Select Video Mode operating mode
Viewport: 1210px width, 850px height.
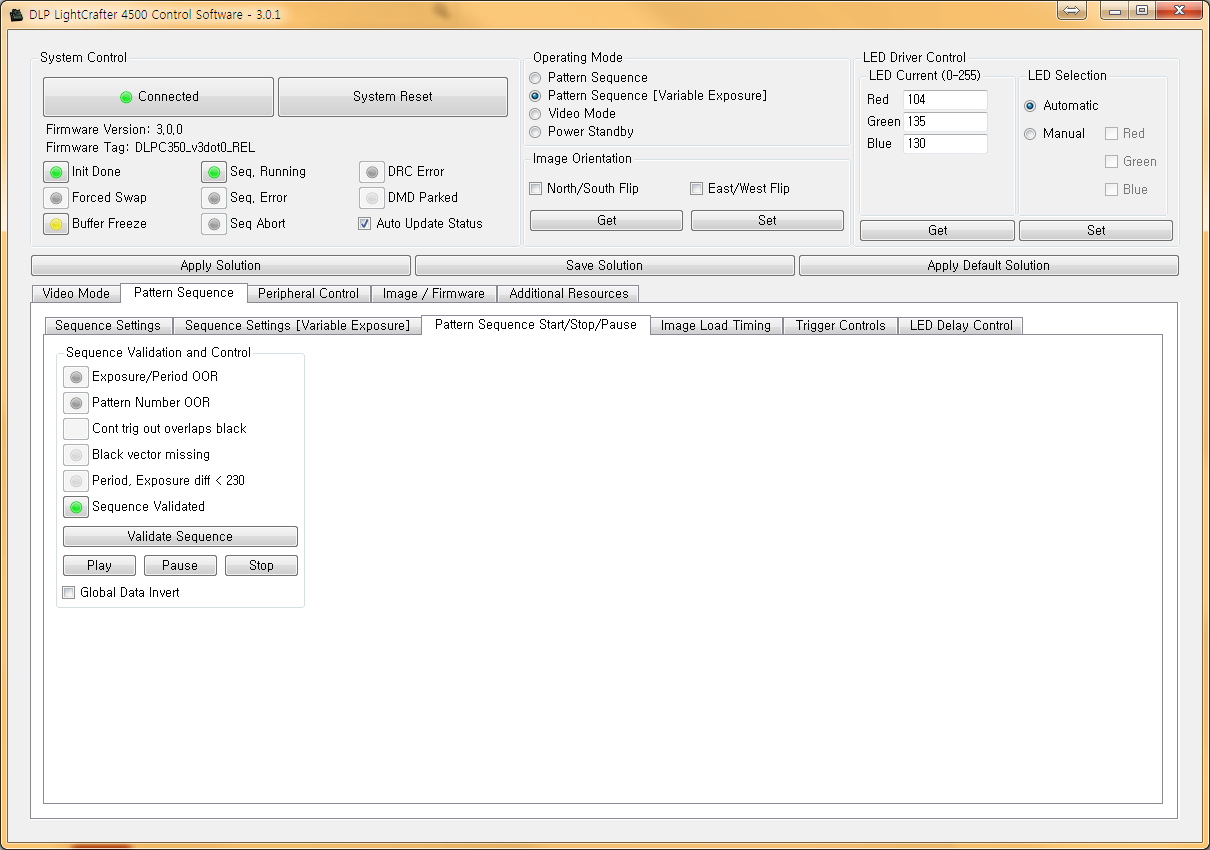coord(536,114)
